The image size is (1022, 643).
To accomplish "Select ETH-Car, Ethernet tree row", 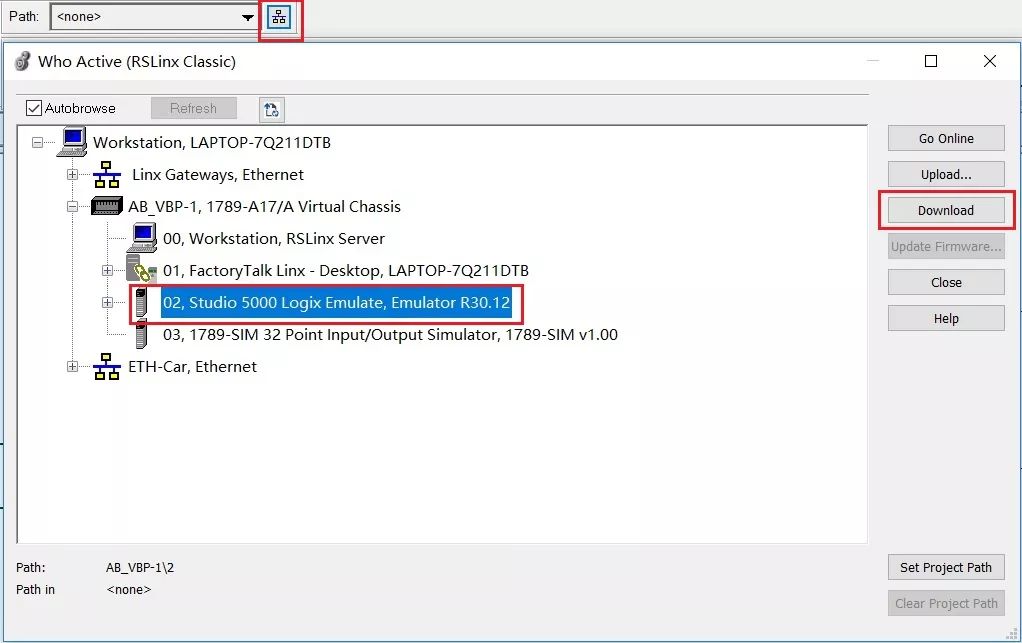I will pos(192,367).
